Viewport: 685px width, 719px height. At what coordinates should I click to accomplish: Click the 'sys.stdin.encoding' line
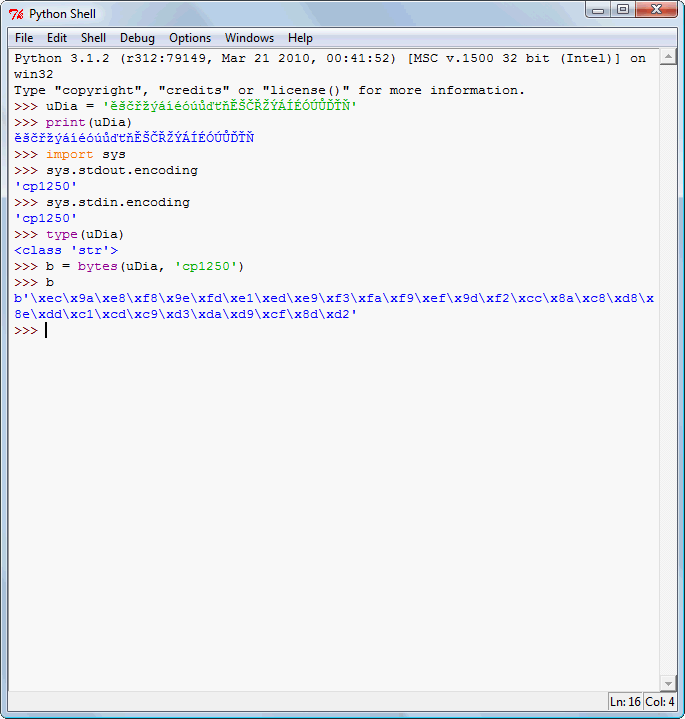102,203
